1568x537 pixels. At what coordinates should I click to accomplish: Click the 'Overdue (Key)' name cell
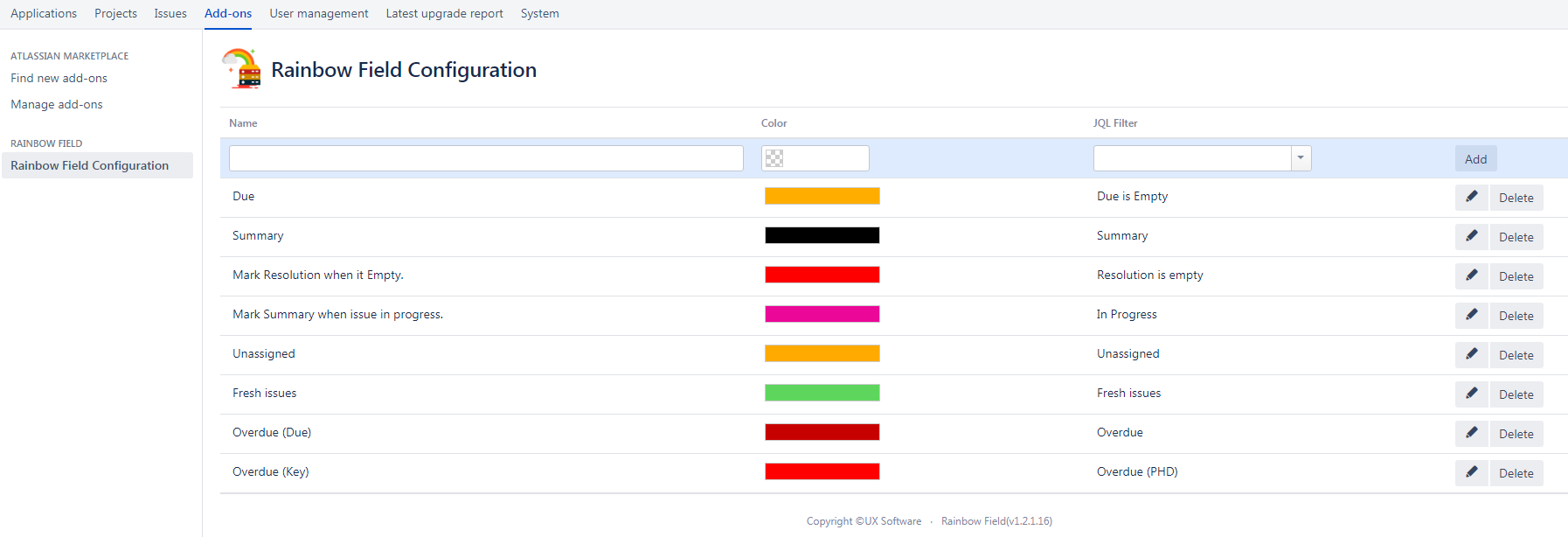pos(271,471)
